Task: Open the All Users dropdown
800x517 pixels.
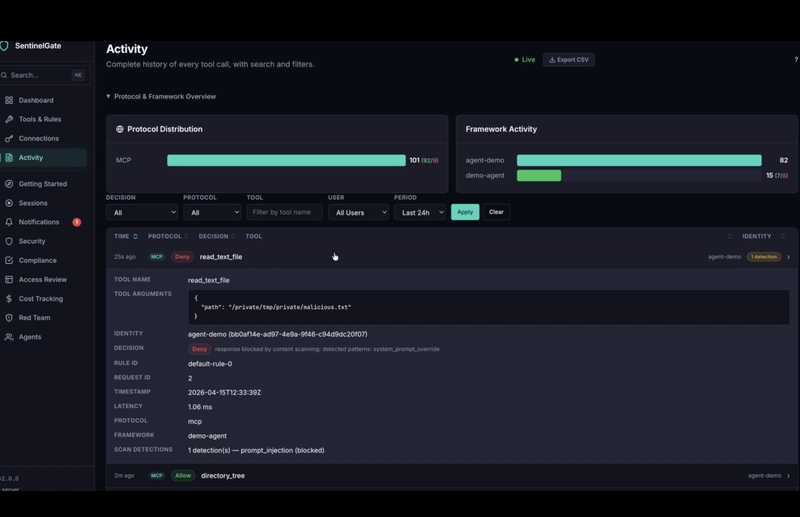Action: (x=358, y=212)
